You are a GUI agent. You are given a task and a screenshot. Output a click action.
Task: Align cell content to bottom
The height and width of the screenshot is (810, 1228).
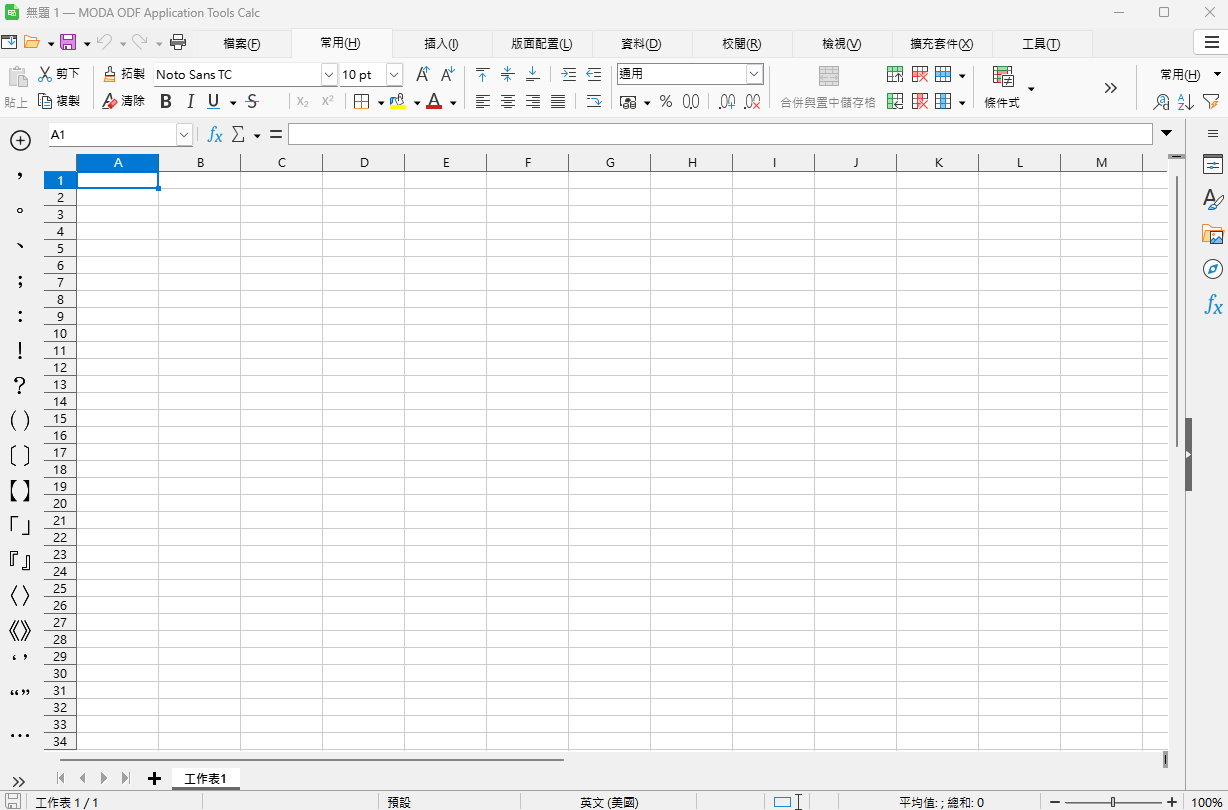click(x=533, y=74)
